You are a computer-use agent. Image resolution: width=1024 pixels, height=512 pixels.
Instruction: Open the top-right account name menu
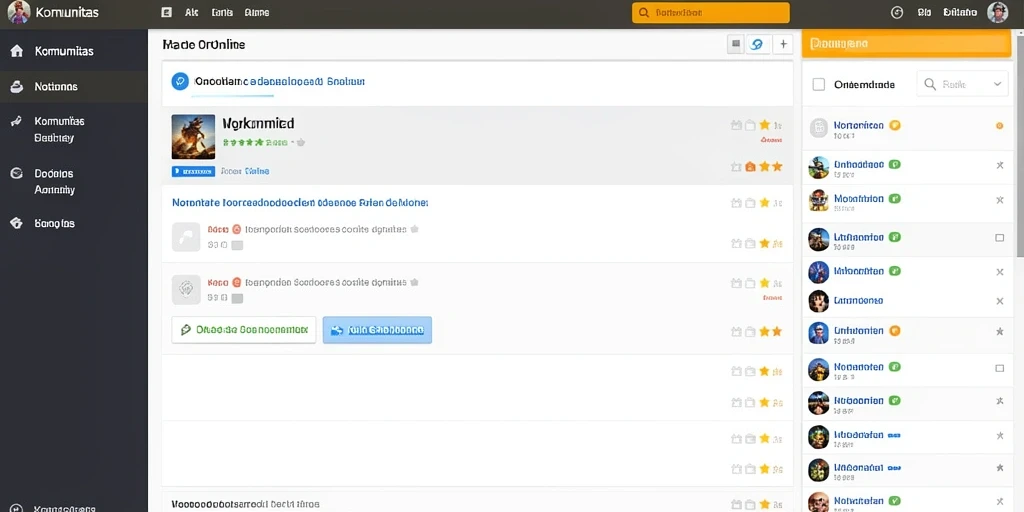(x=960, y=12)
